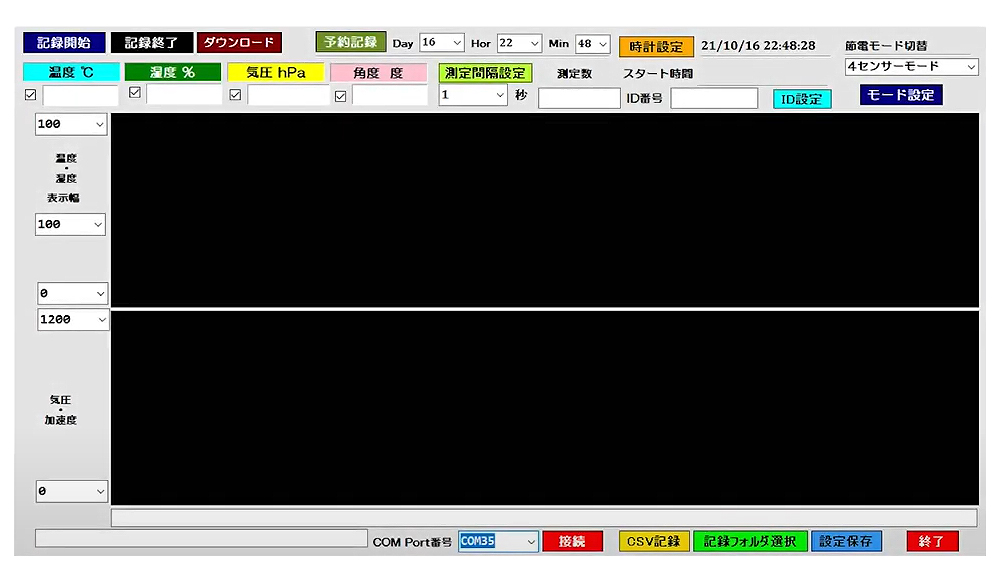Click the ID番号 input field
The height and width of the screenshot is (580, 1000).
click(x=714, y=98)
